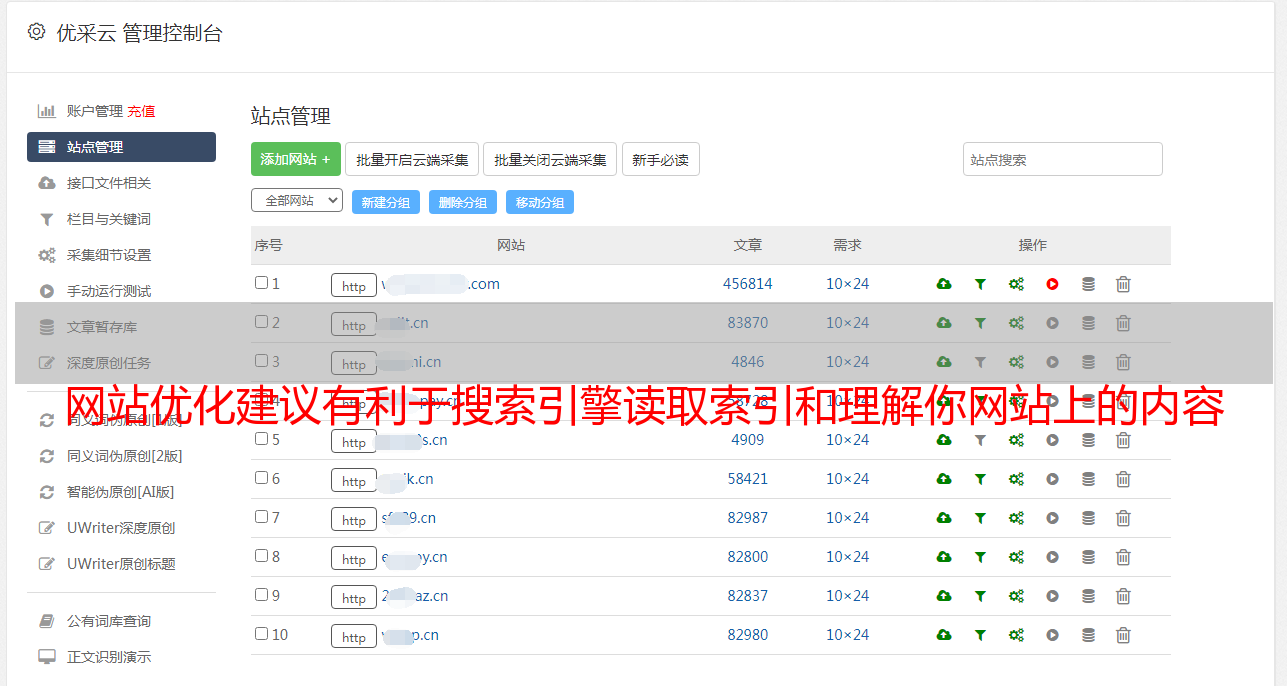Tick the checkbox for row 7

(261, 517)
